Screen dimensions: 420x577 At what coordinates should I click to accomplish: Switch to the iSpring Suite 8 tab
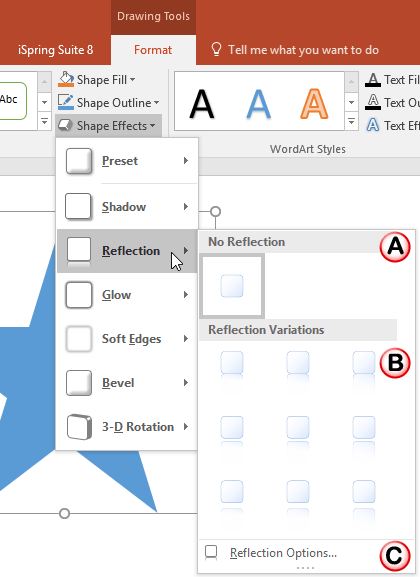click(56, 50)
